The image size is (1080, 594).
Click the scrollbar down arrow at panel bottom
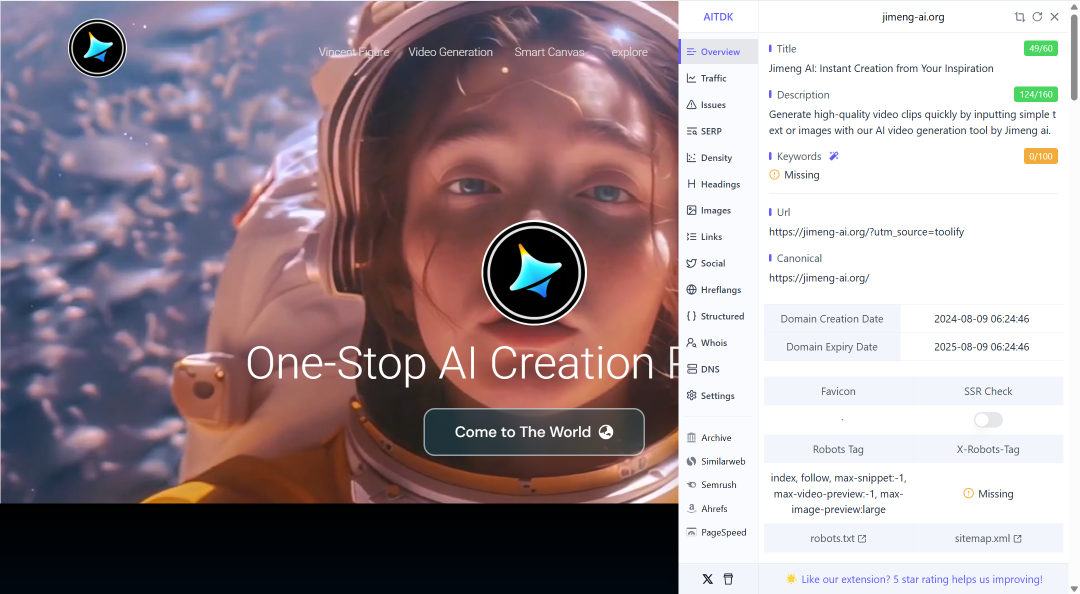tap(1074, 588)
